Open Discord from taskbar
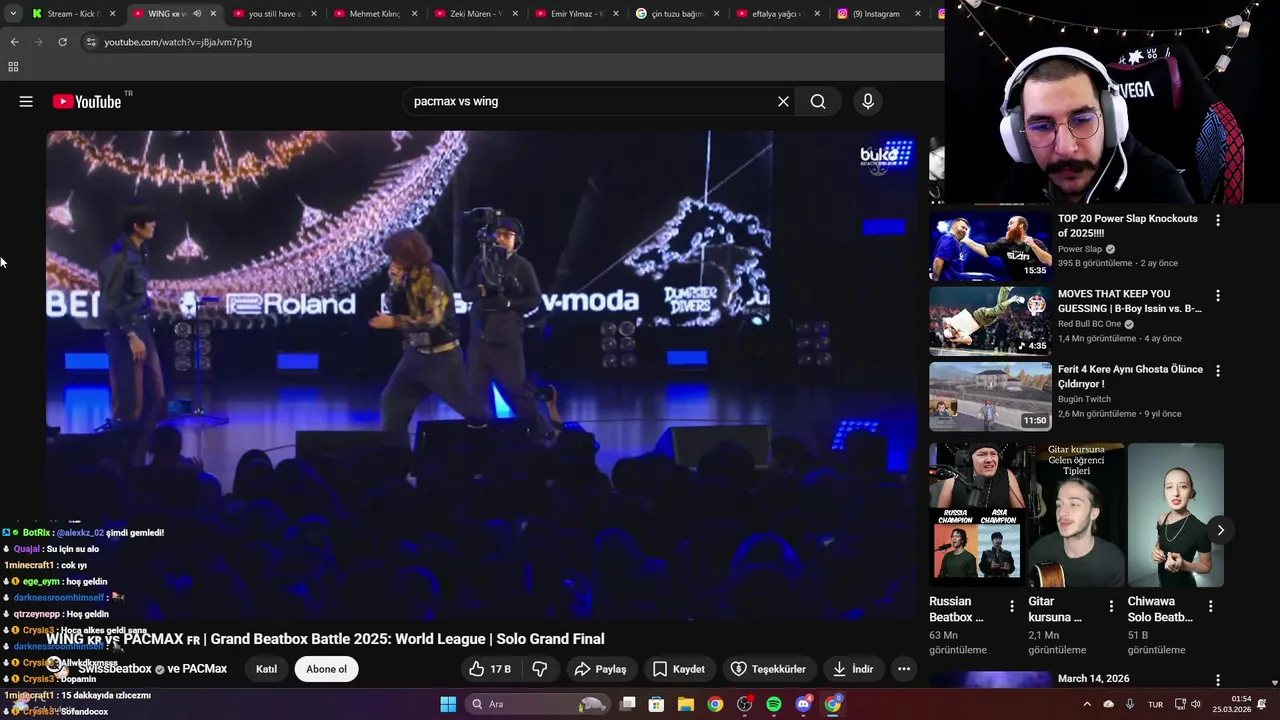This screenshot has height=720, width=1280. pyautogui.click(x=803, y=704)
